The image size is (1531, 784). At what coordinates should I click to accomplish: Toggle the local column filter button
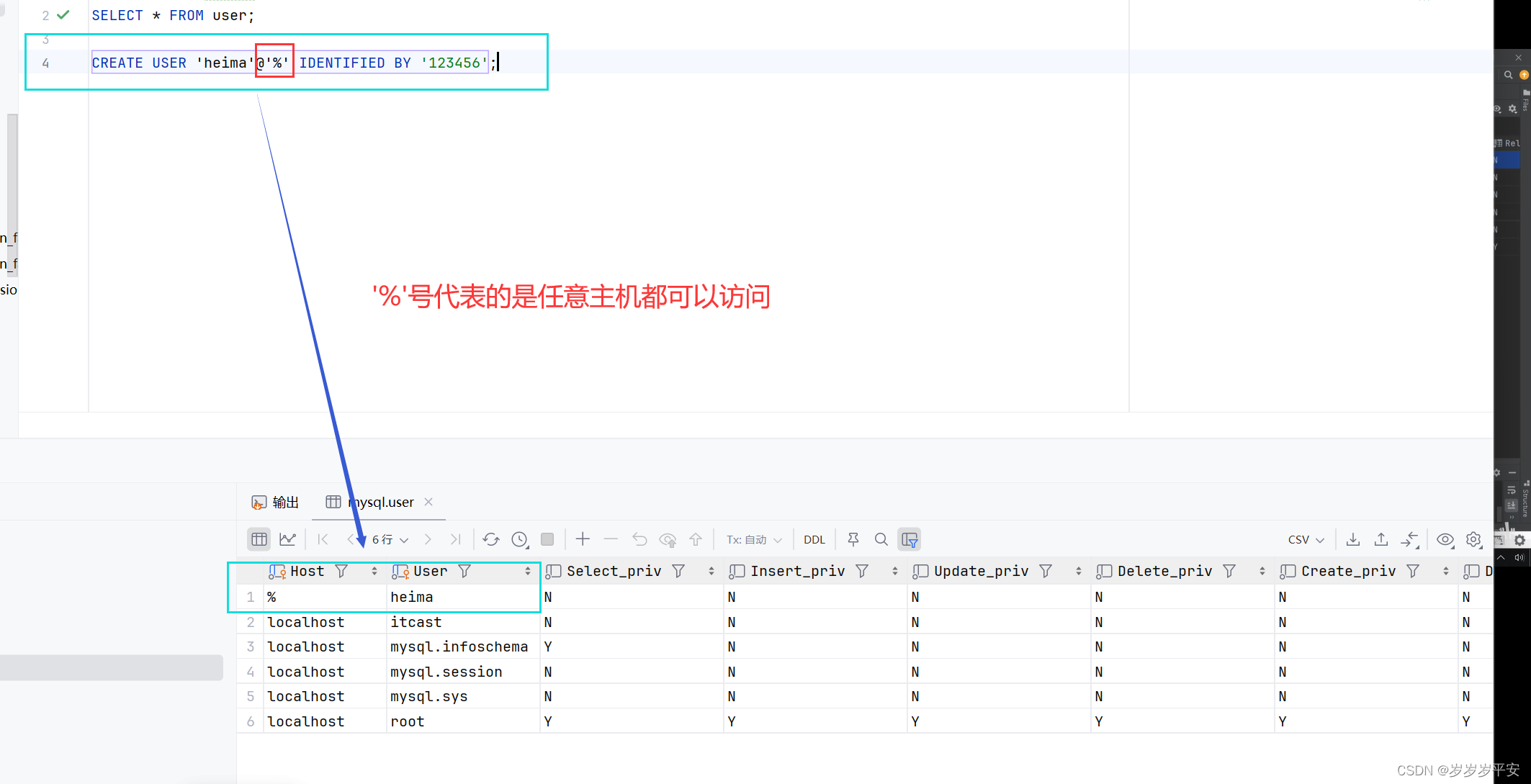pyautogui.click(x=910, y=539)
